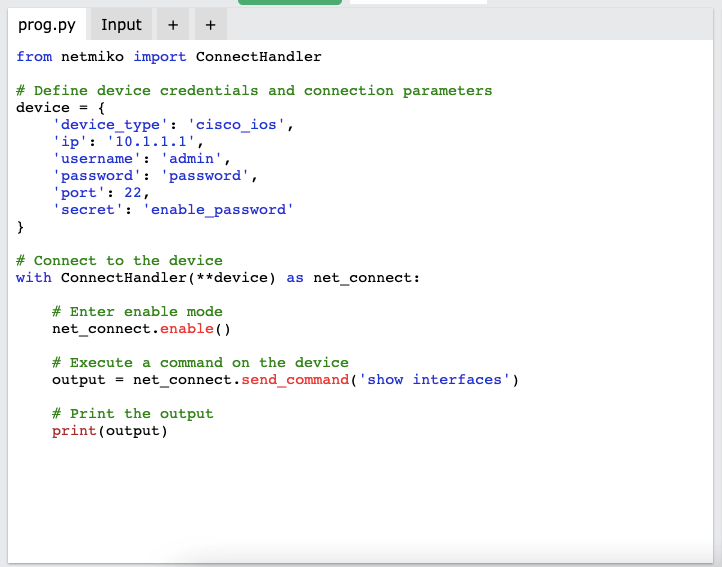Click the 'cisco_ios' string value
This screenshot has height=567, width=722.
point(236,125)
